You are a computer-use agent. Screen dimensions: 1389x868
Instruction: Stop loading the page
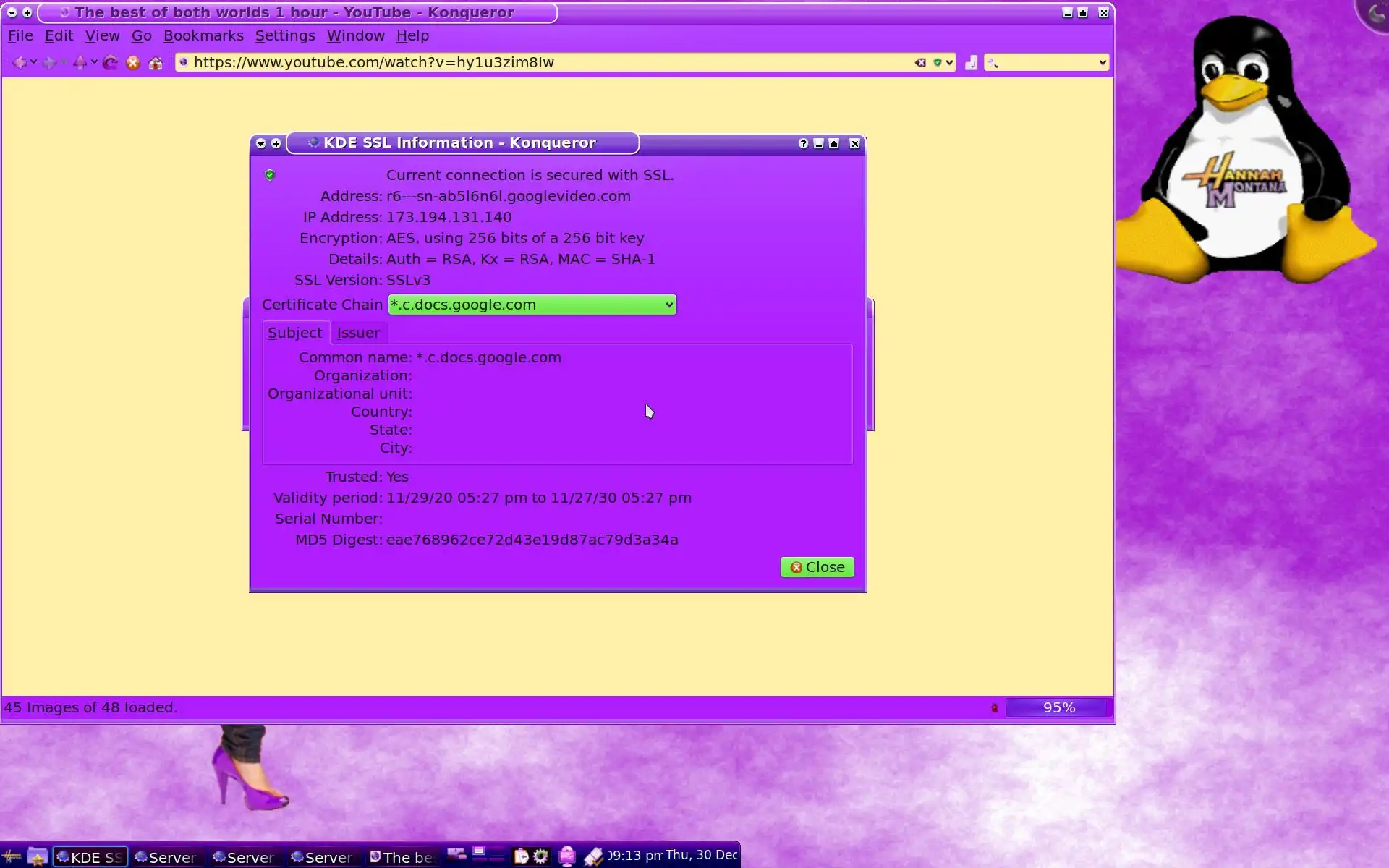(133, 63)
